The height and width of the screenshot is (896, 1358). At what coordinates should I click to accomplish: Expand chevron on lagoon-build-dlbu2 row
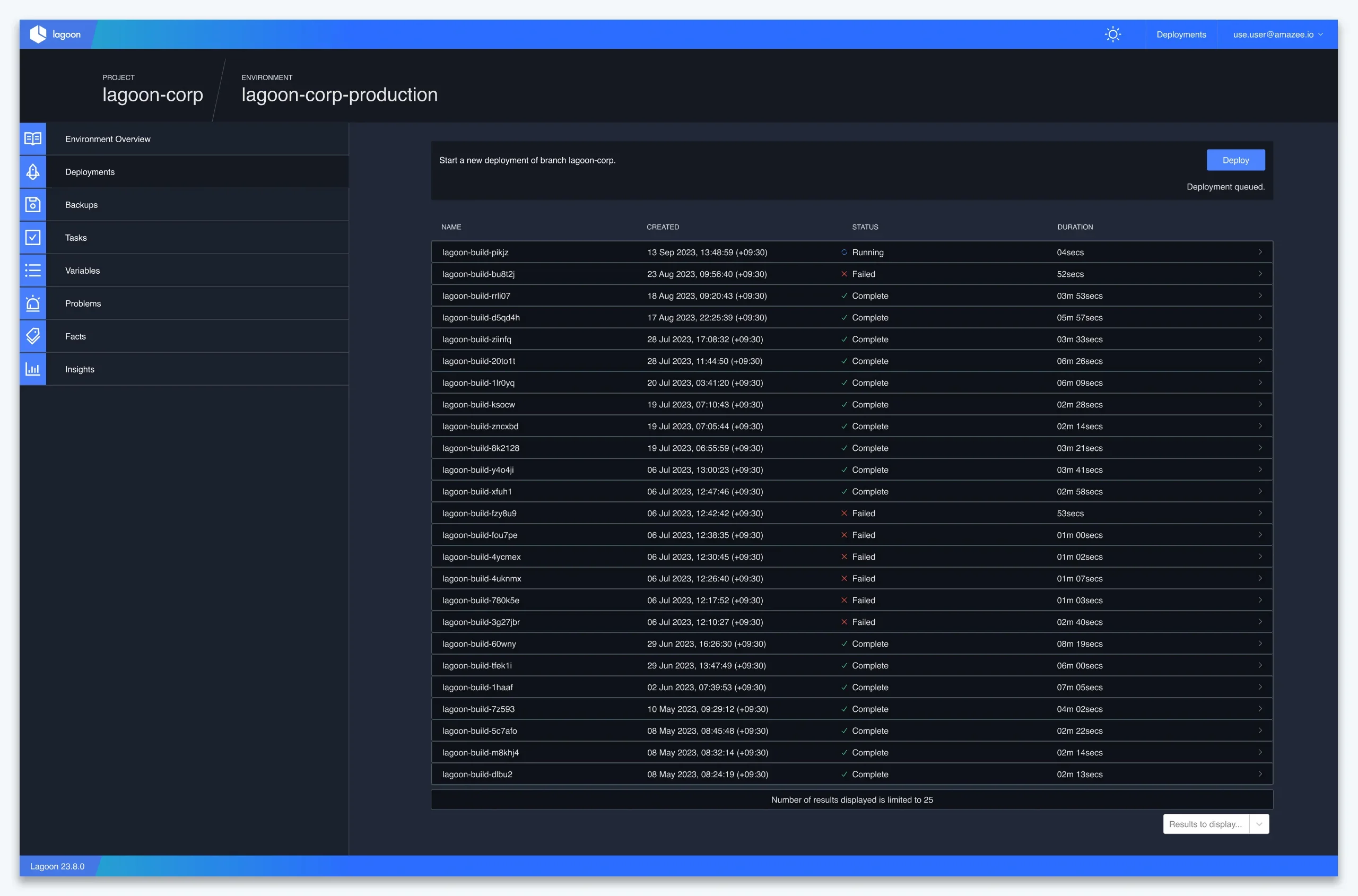pos(1259,773)
